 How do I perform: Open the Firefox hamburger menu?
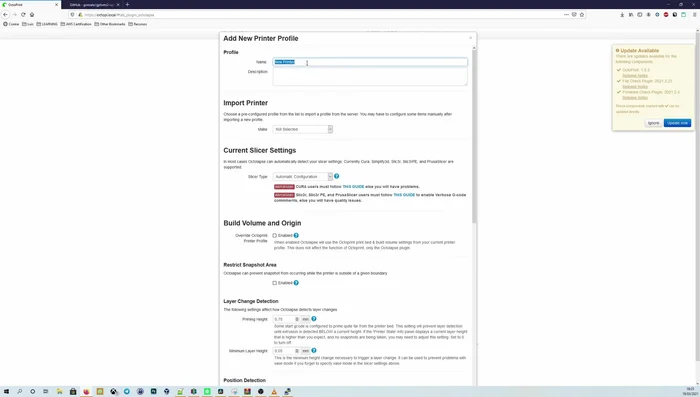pos(694,15)
